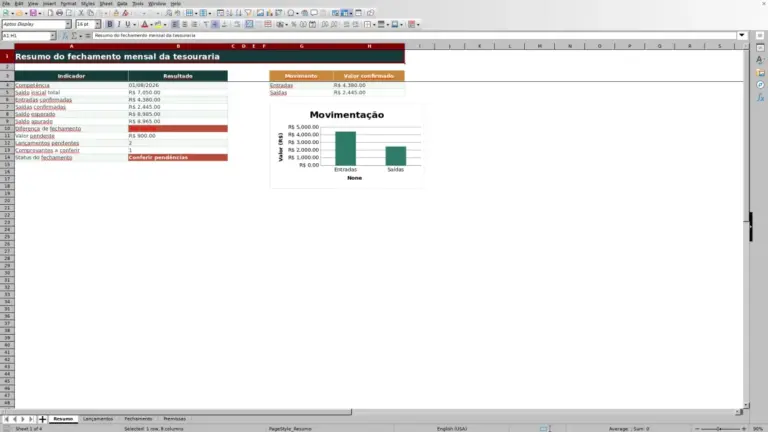Image resolution: width=768 pixels, height=432 pixels.
Task: Click the Insert Pivot Table icon
Action: tap(278, 13)
